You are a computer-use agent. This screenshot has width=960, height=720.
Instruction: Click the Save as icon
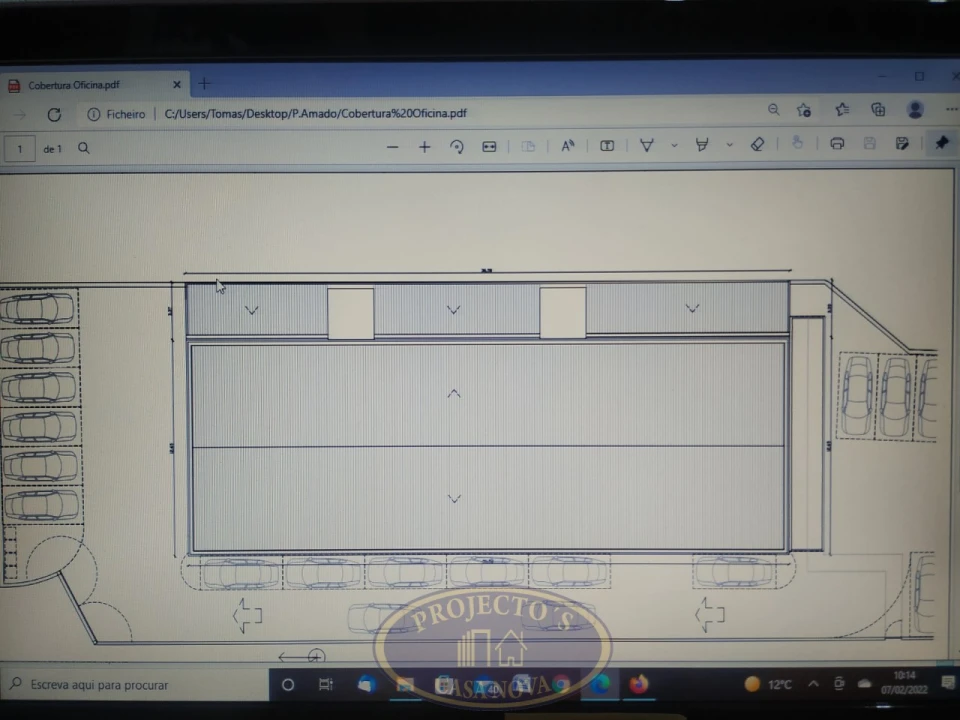pyautogui.click(x=902, y=144)
